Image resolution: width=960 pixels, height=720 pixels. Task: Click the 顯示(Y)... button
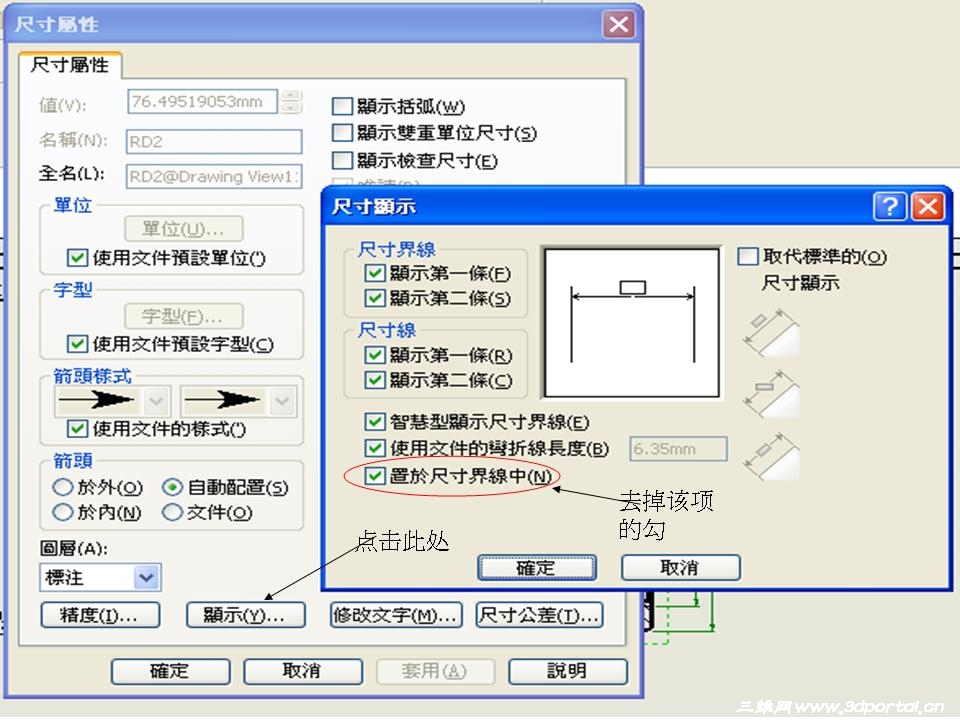coord(246,615)
